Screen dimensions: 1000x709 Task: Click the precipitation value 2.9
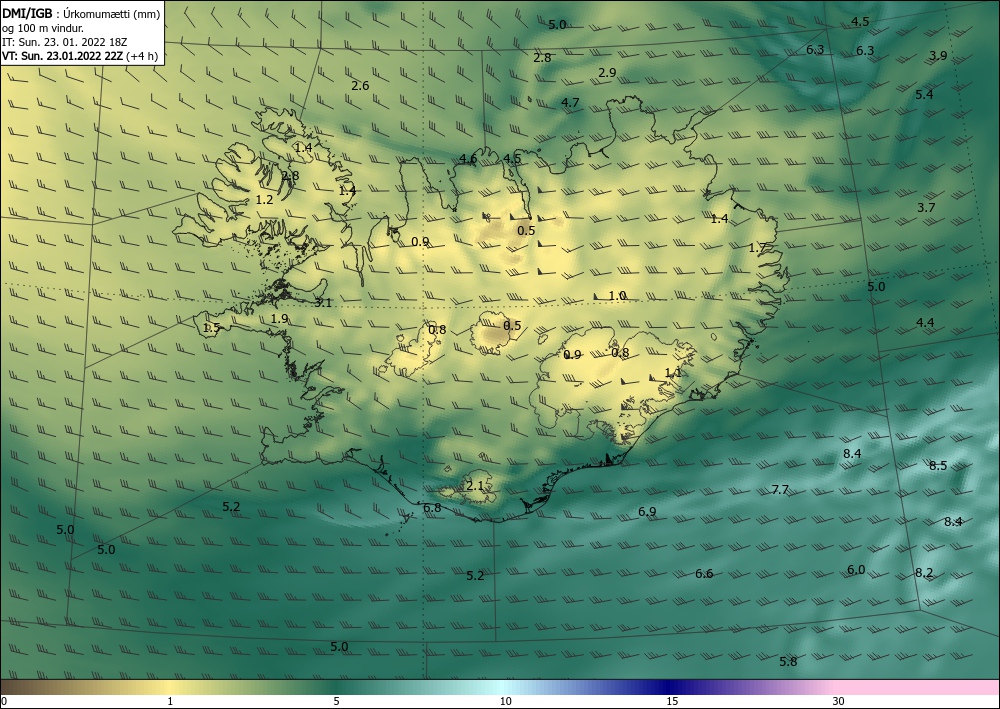click(607, 73)
